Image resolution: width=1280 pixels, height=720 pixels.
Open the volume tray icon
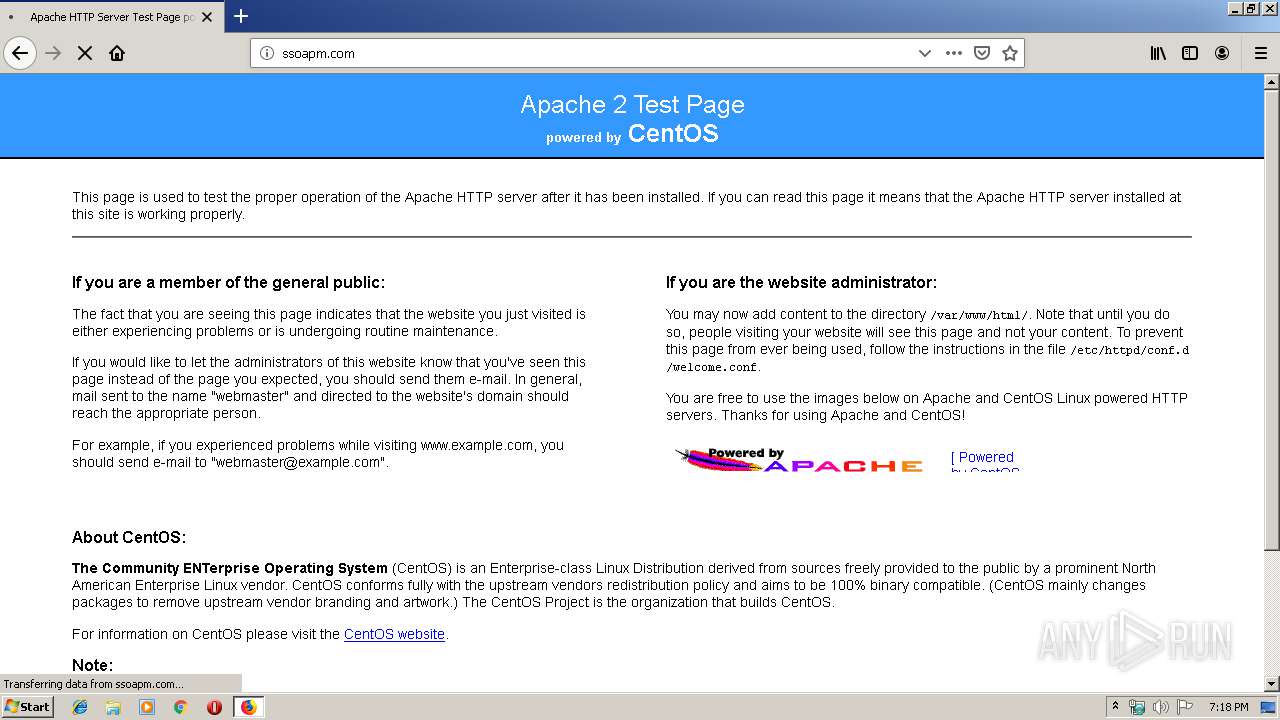1161,707
